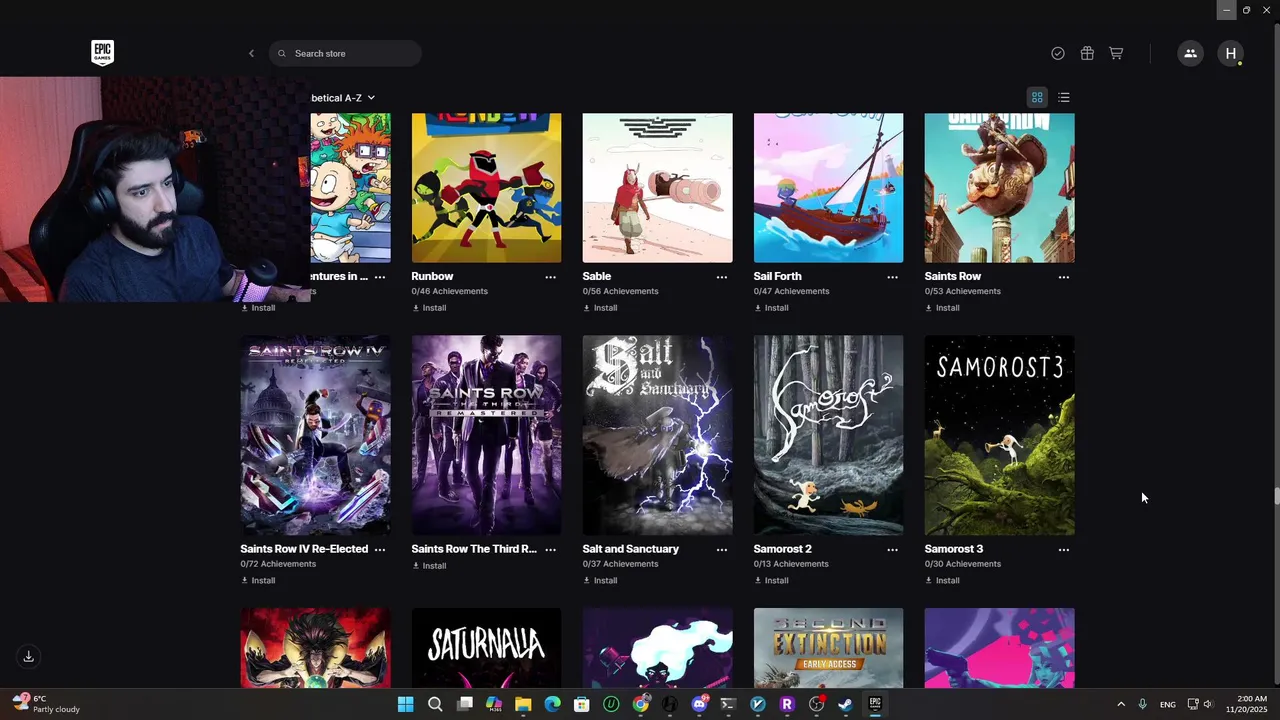The image size is (1280, 720).
Task: Open Windows Start menu
Action: (x=405, y=704)
